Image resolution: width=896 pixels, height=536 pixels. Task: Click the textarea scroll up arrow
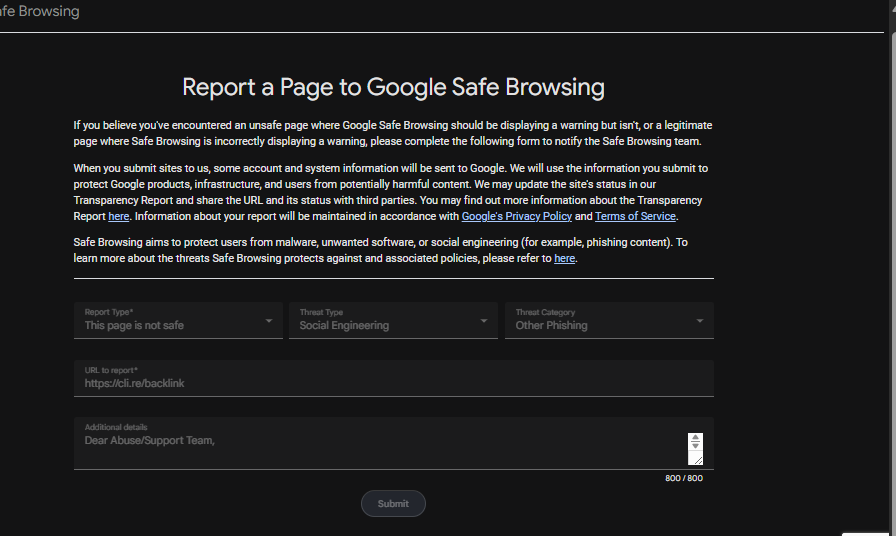pos(695,438)
